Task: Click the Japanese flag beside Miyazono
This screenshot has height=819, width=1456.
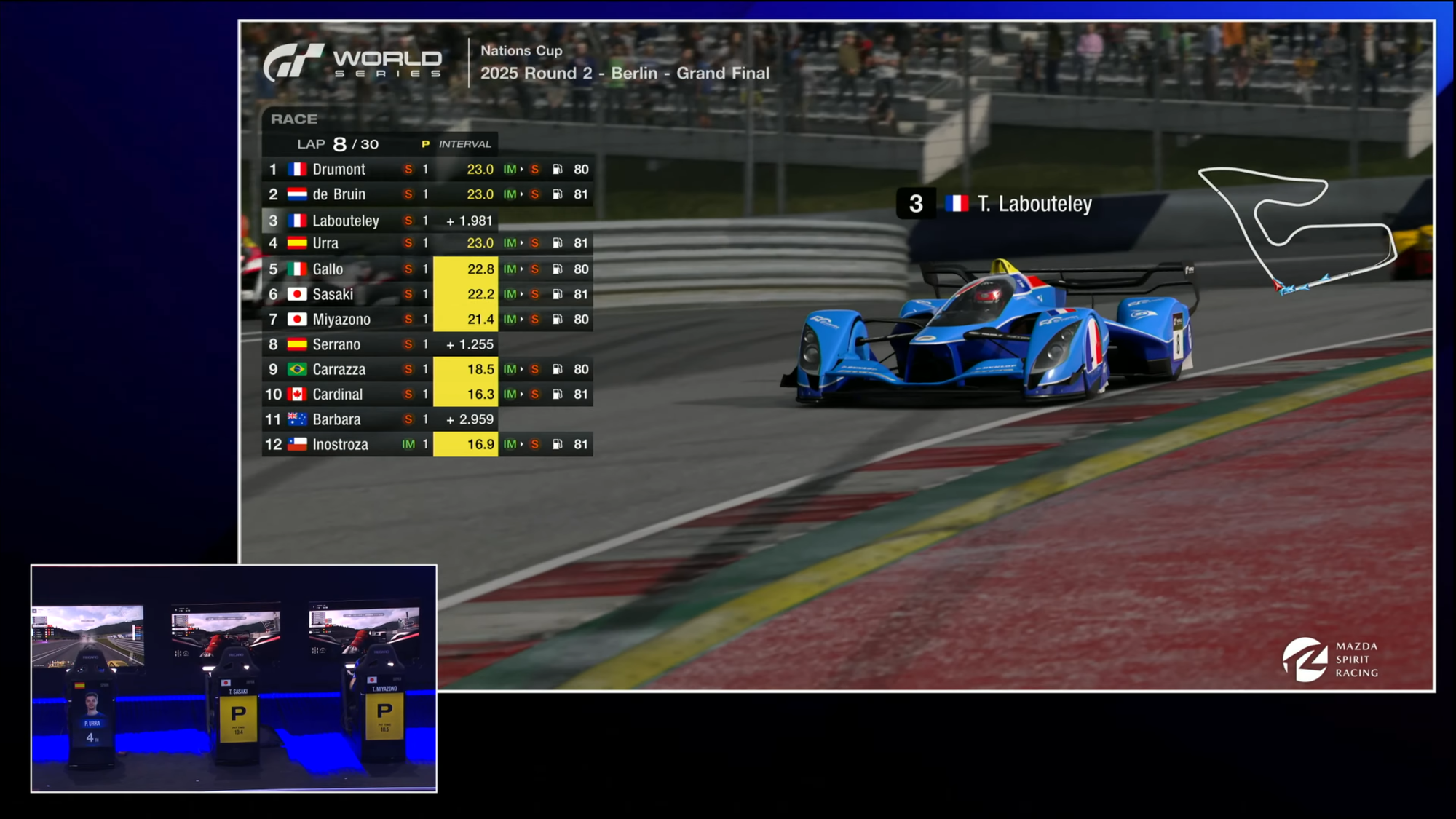Action: pos(297,320)
